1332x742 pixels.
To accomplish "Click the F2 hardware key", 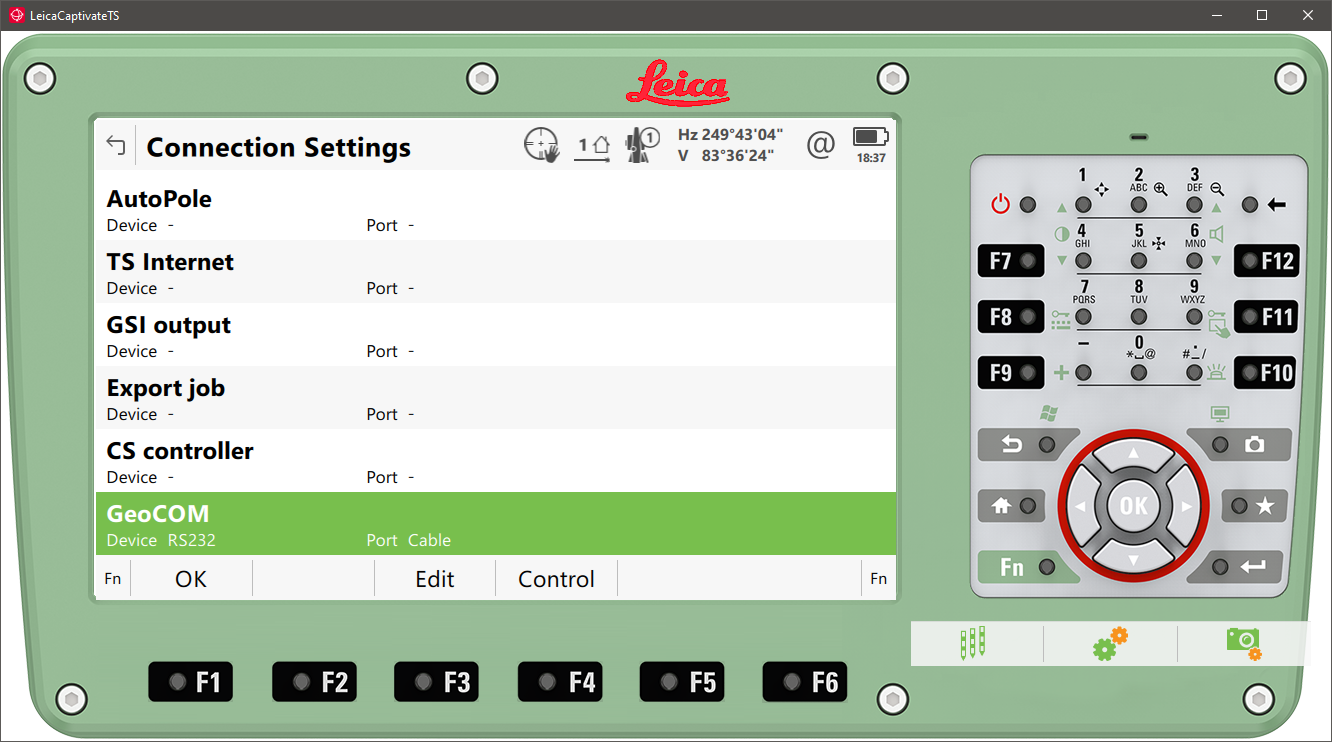I will [314, 682].
